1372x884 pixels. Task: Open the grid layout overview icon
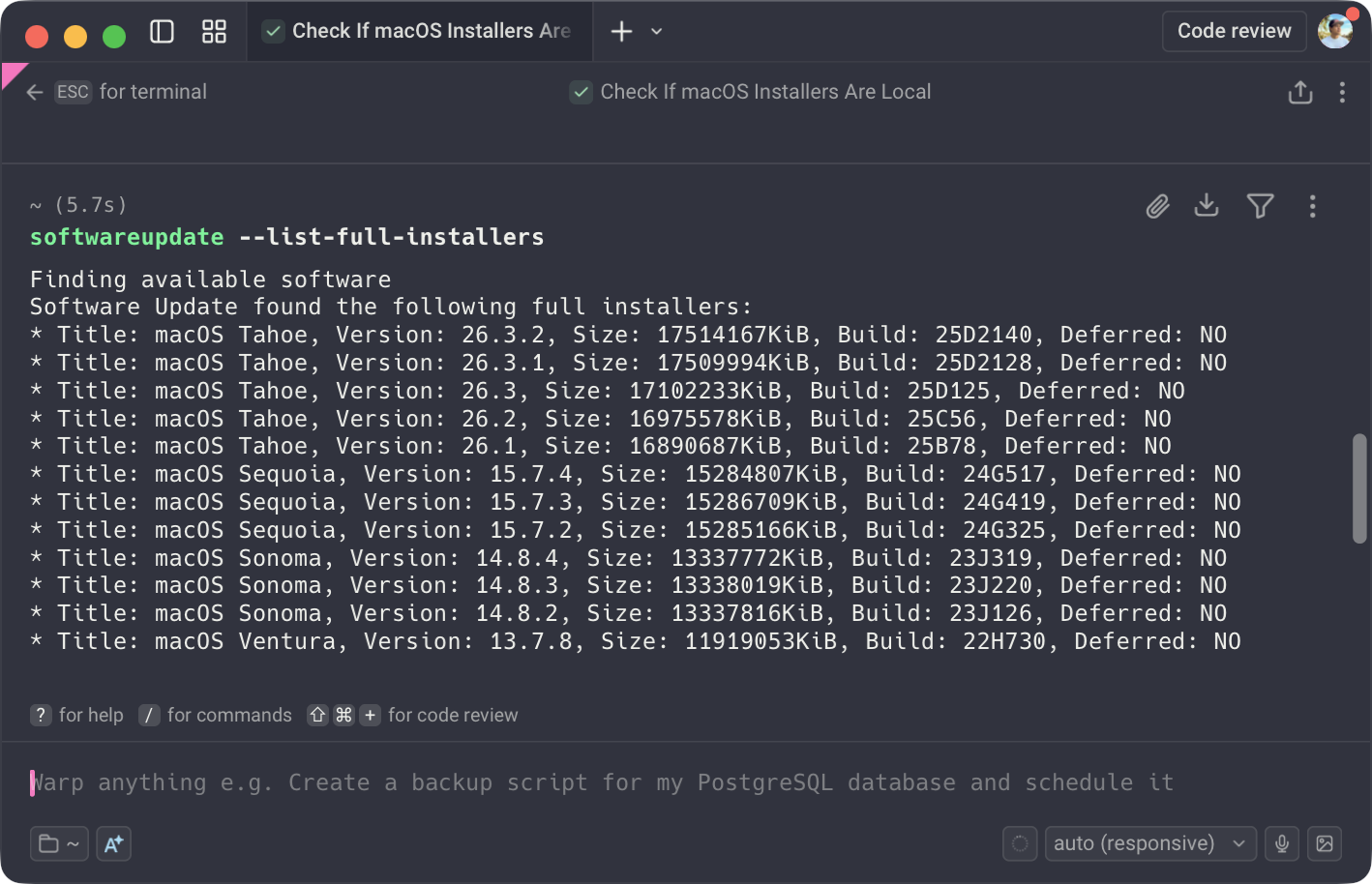point(214,32)
